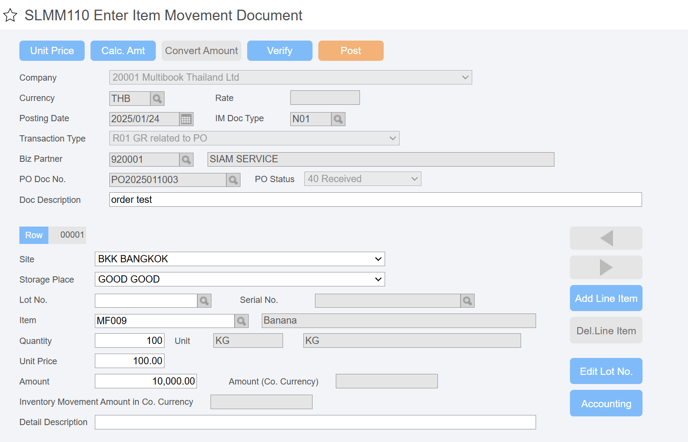This screenshot has width=688, height=442.
Task: Go to next line item arrow
Action: [606, 267]
